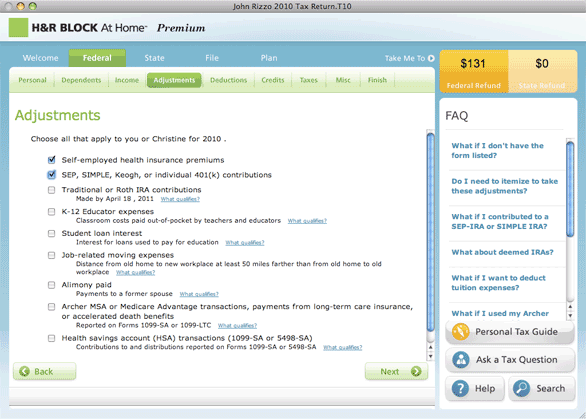The width and height of the screenshot is (586, 419).
Task: Click the adjustments list scrollbar thumb
Action: pos(431,232)
